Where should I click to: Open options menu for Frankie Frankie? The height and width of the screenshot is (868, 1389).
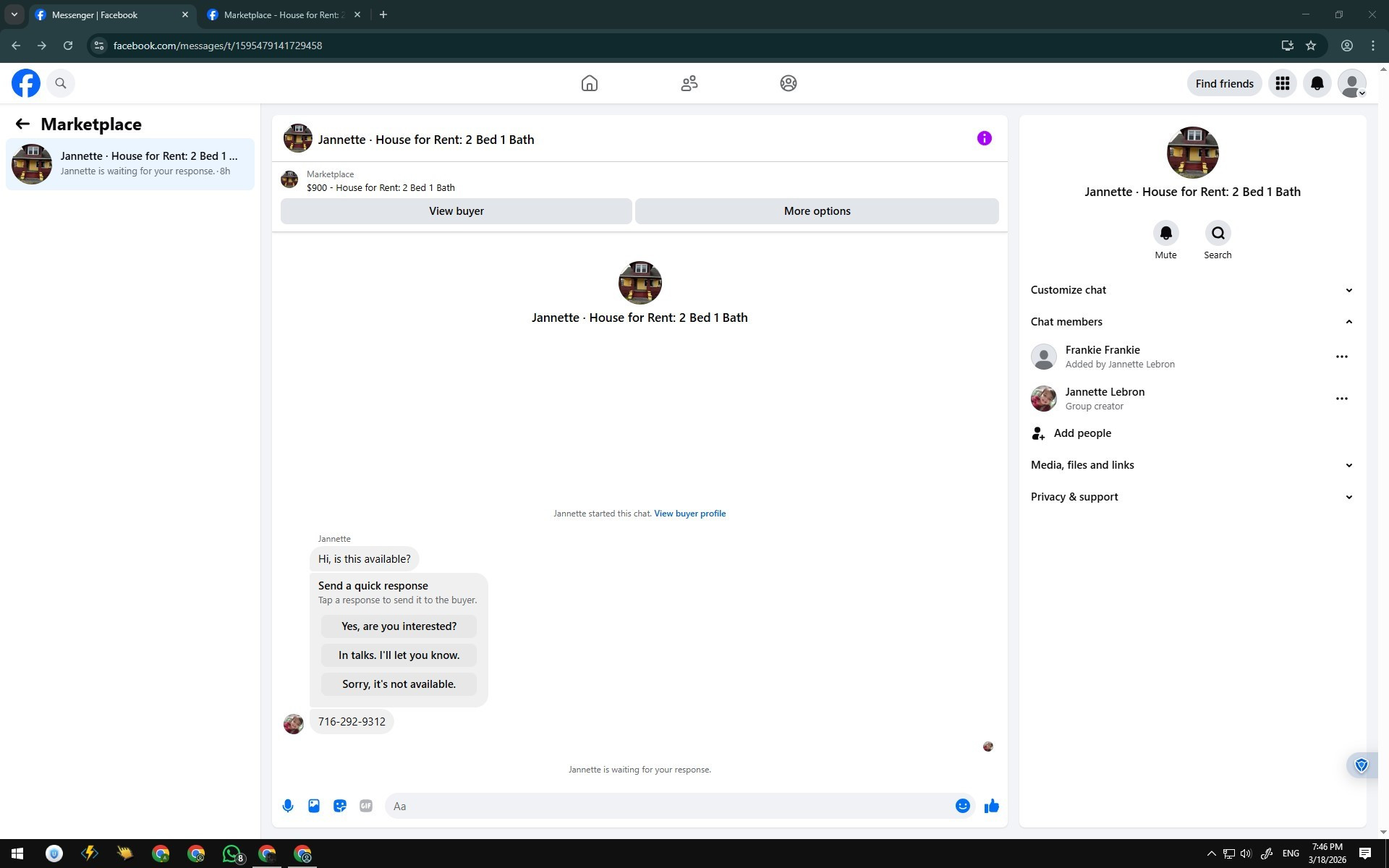[1341, 357]
